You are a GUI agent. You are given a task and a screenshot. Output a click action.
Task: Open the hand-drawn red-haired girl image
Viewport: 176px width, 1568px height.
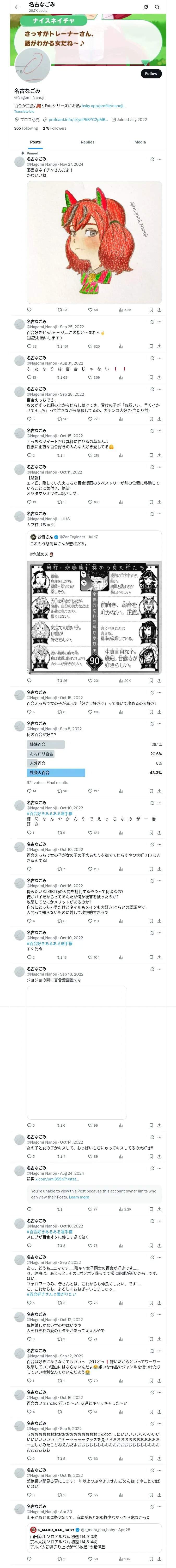pos(94,242)
